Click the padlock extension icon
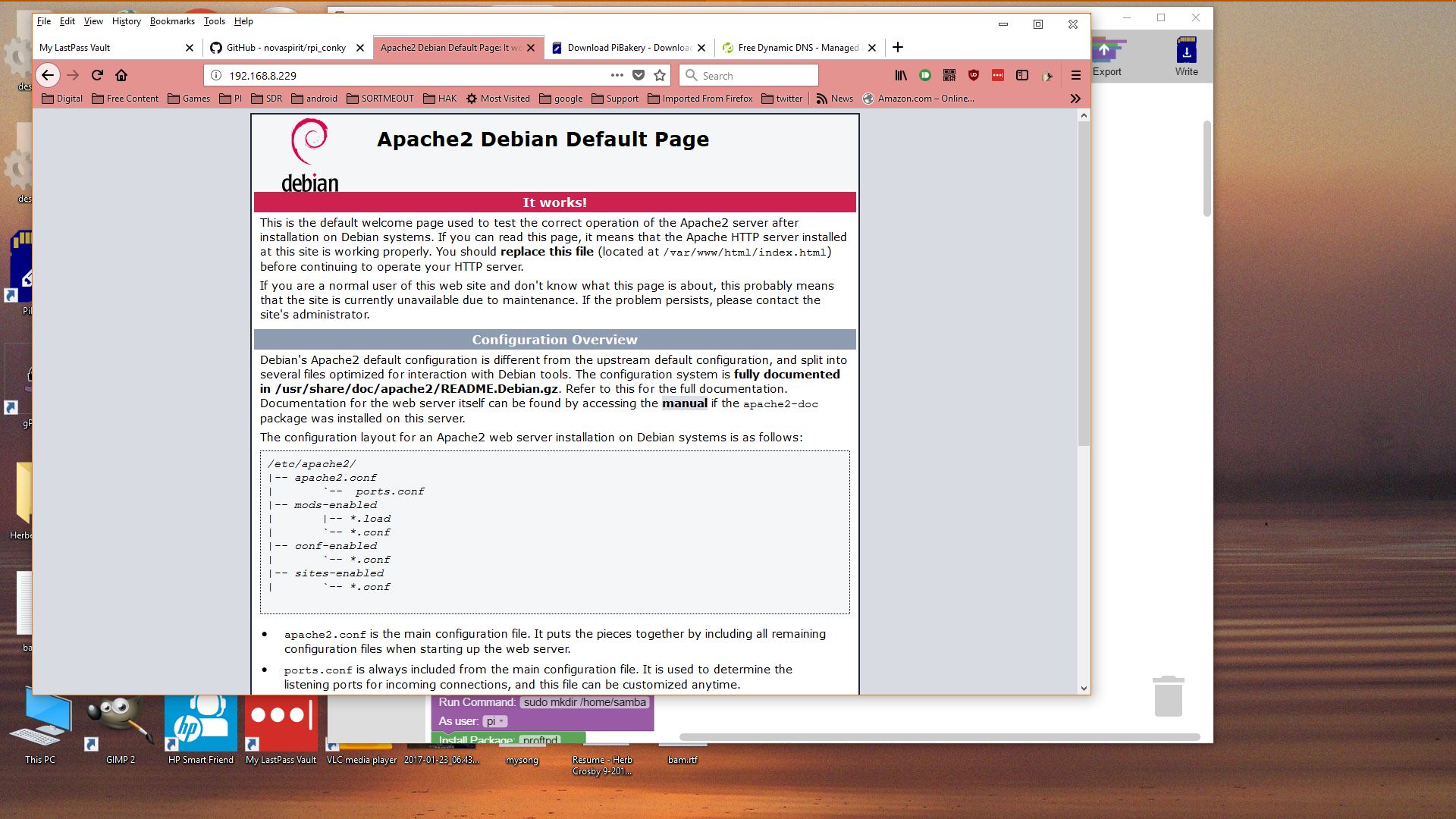The height and width of the screenshot is (819, 1456). (1047, 75)
